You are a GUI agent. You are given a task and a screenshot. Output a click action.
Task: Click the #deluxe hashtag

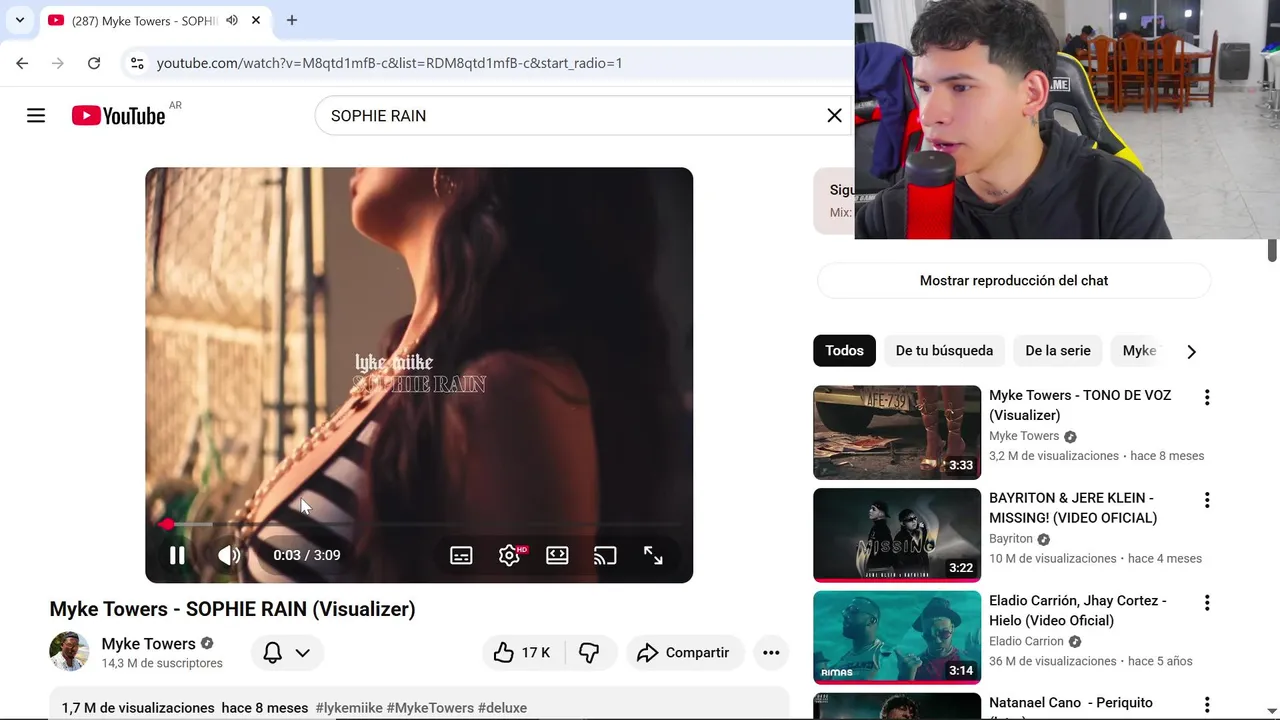tap(502, 708)
